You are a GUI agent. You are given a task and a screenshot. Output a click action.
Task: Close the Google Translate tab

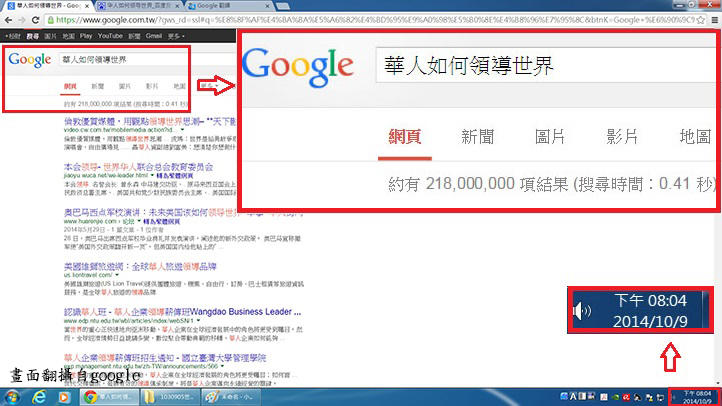(x=268, y=6)
